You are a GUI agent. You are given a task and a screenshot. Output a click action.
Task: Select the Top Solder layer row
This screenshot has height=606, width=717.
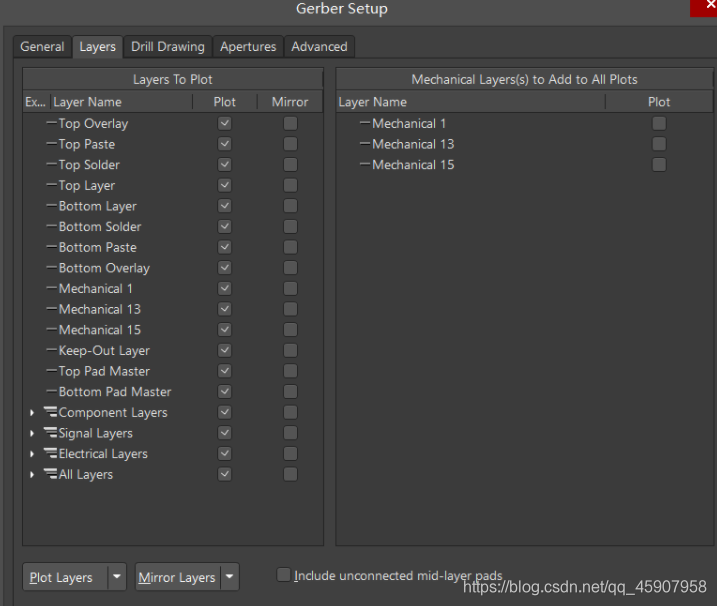(x=173, y=165)
